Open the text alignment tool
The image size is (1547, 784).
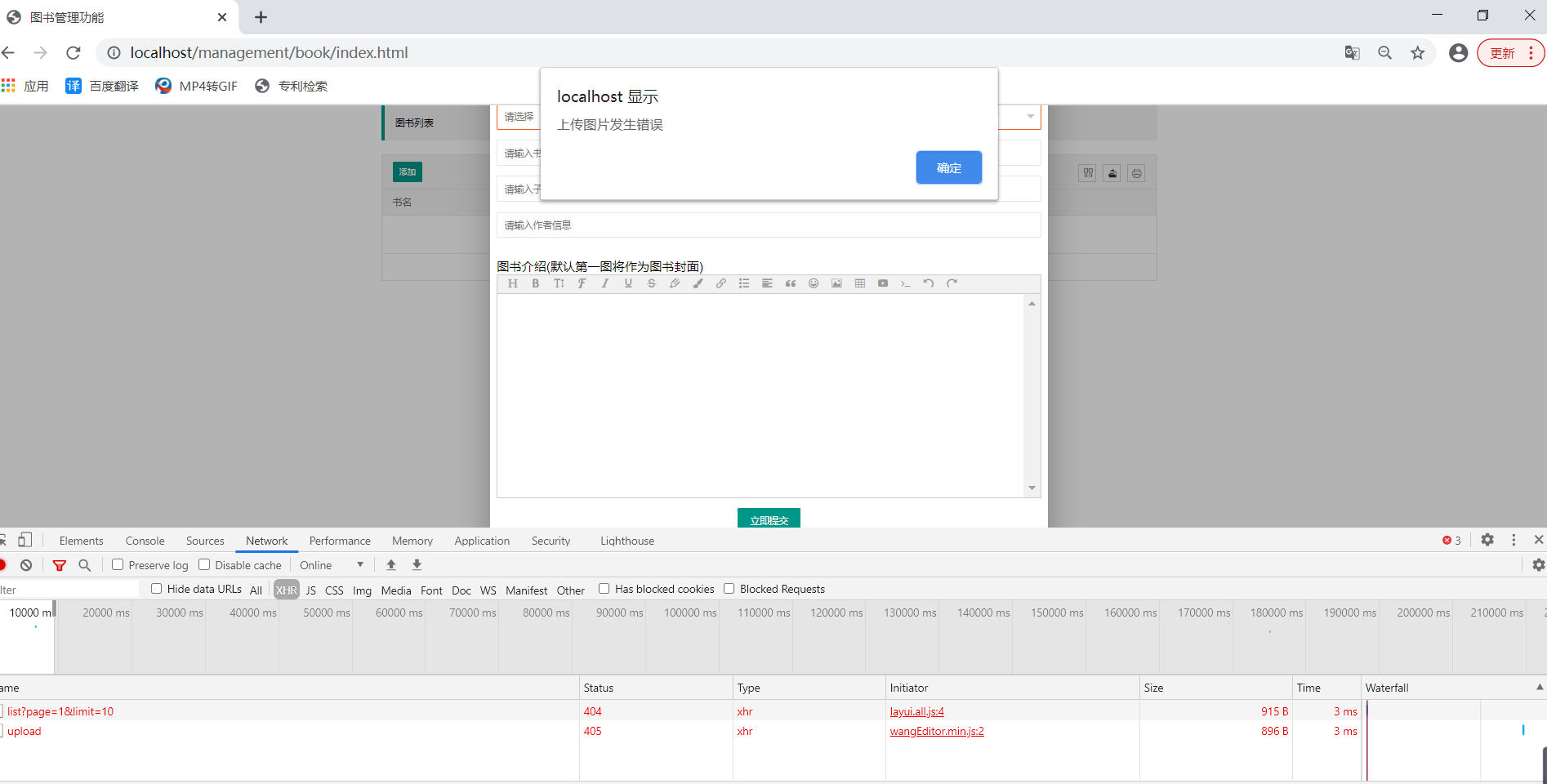pos(767,283)
